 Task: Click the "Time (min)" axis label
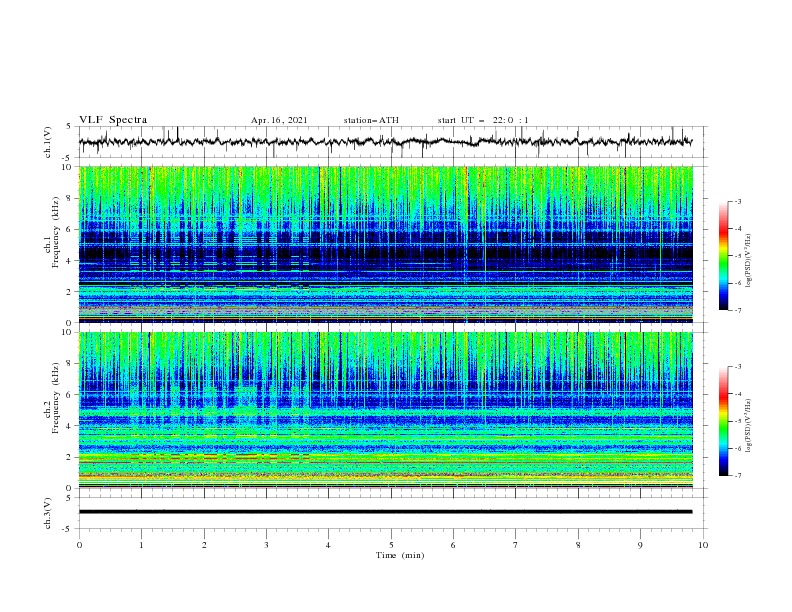point(400,555)
